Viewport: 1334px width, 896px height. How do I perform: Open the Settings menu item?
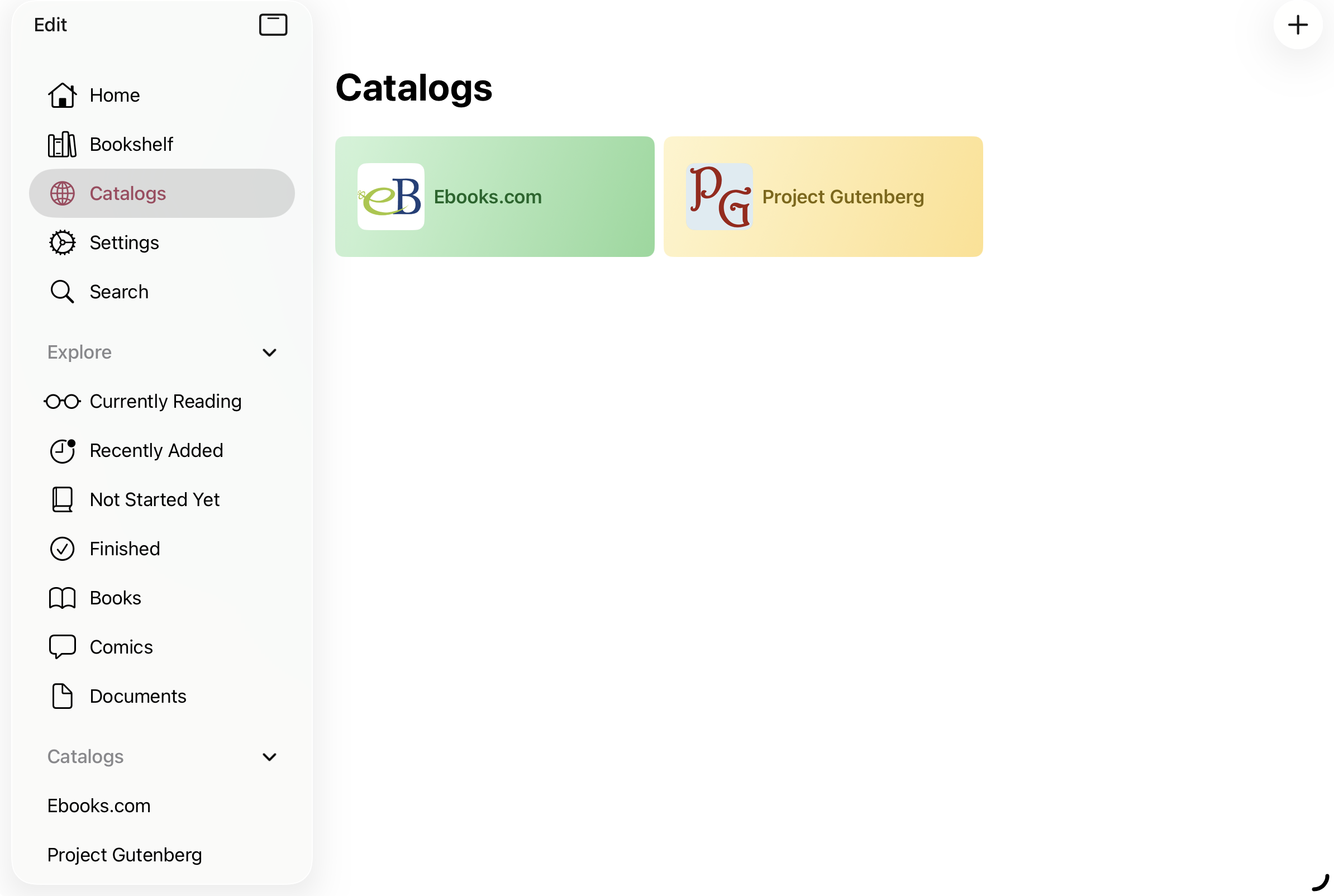point(161,242)
